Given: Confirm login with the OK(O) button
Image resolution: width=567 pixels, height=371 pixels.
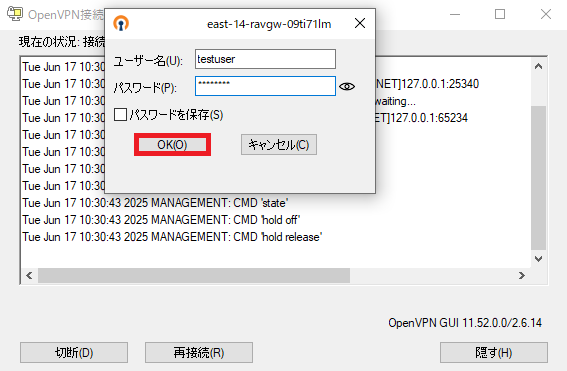Looking at the screenshot, I should pos(172,145).
